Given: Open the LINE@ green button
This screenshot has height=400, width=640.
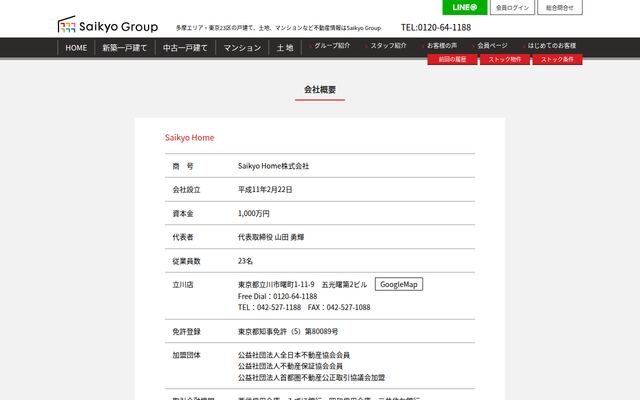Looking at the screenshot, I should pos(464,7).
